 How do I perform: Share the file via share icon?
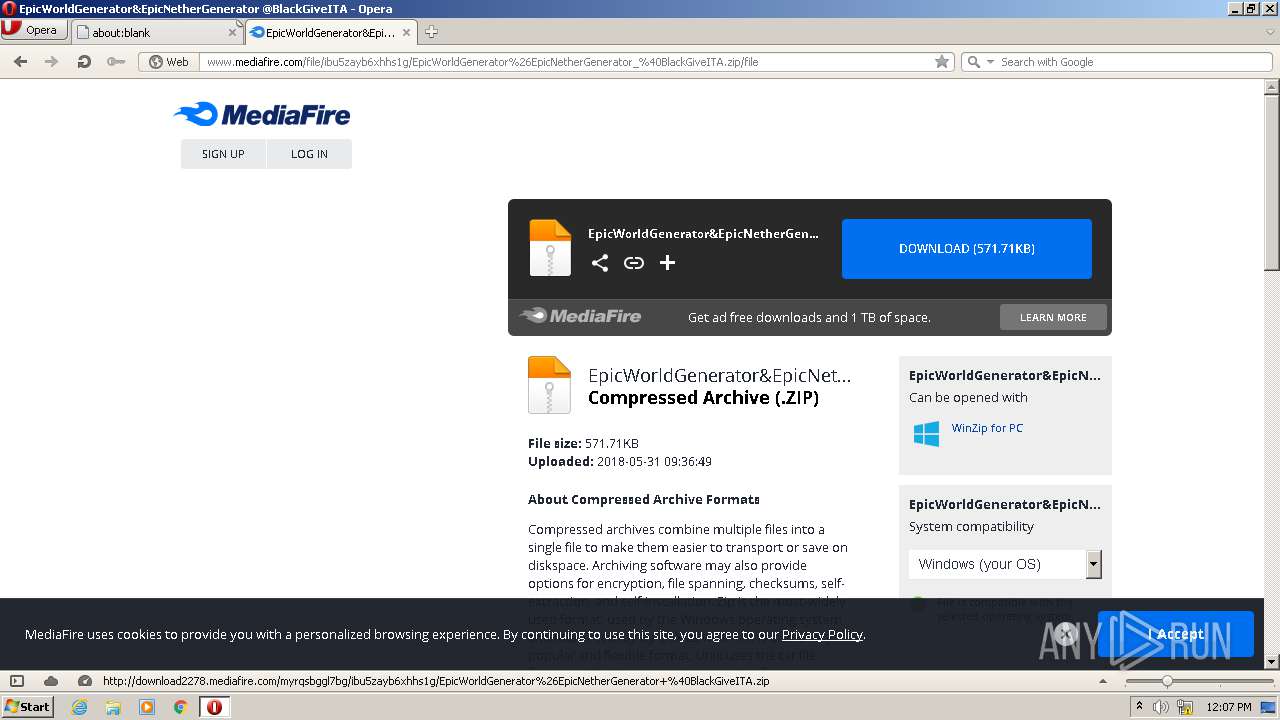point(600,262)
